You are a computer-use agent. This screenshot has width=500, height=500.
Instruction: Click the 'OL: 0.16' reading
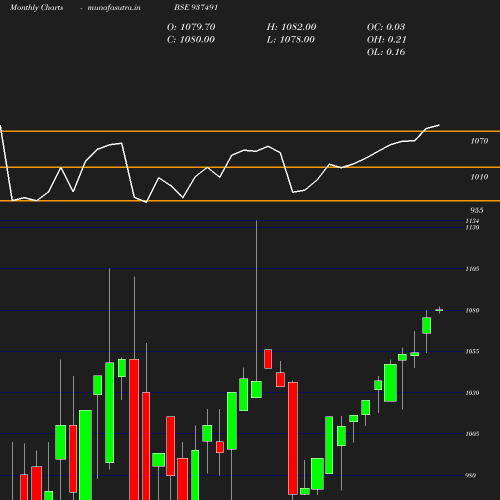point(386,52)
